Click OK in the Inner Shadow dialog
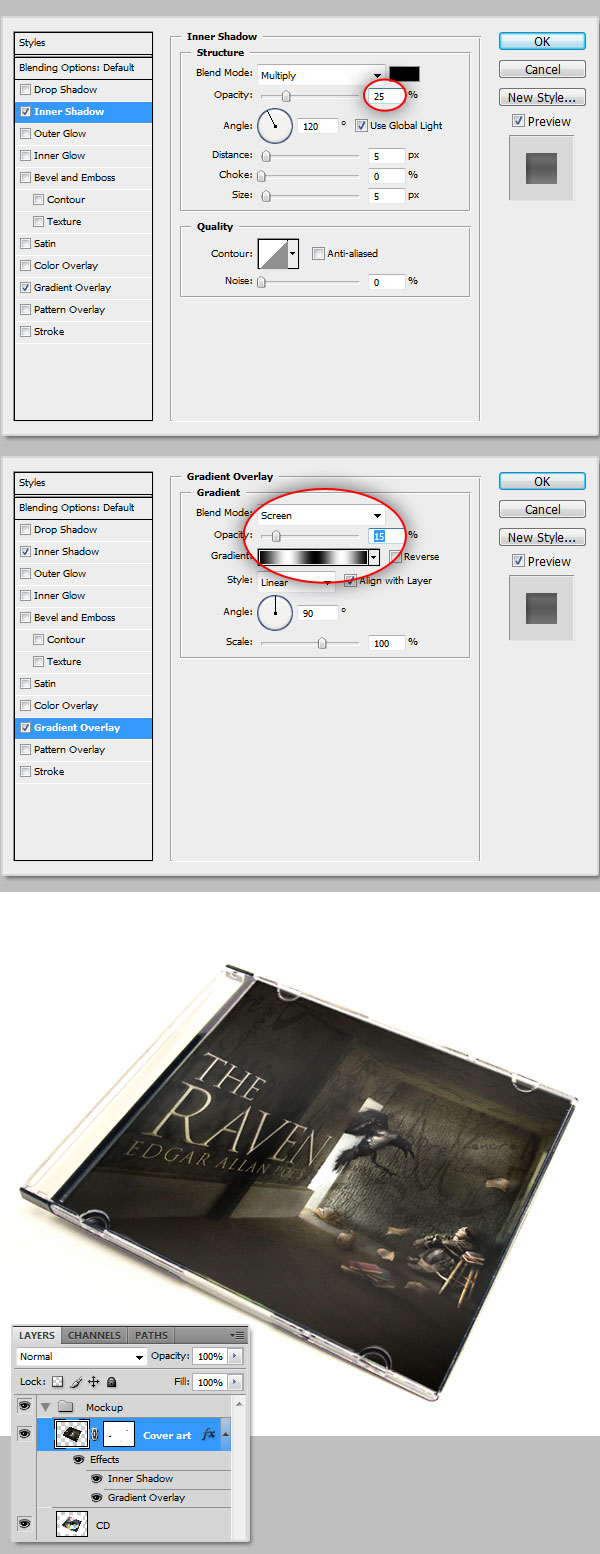 tap(542, 41)
